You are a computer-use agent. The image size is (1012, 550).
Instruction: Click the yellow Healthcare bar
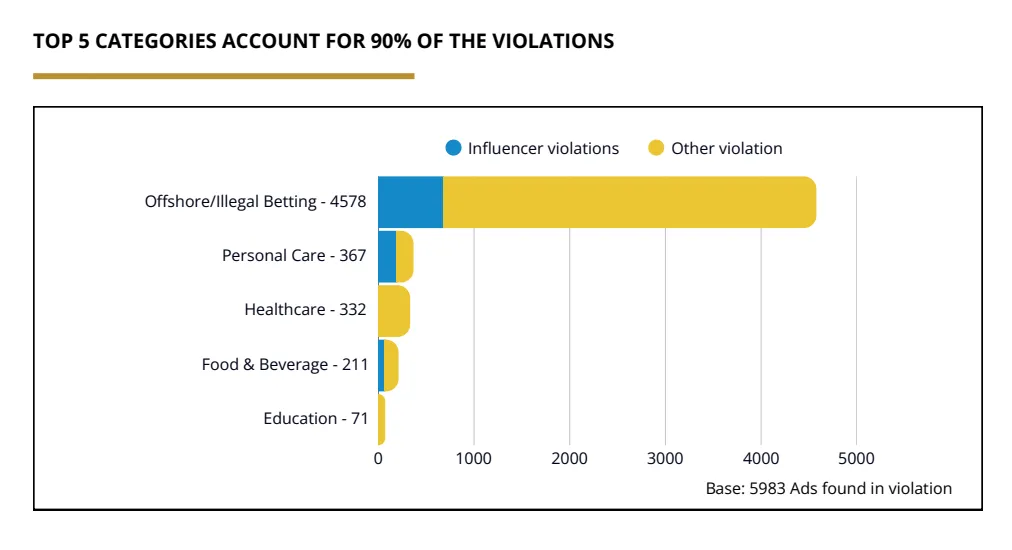(393, 310)
